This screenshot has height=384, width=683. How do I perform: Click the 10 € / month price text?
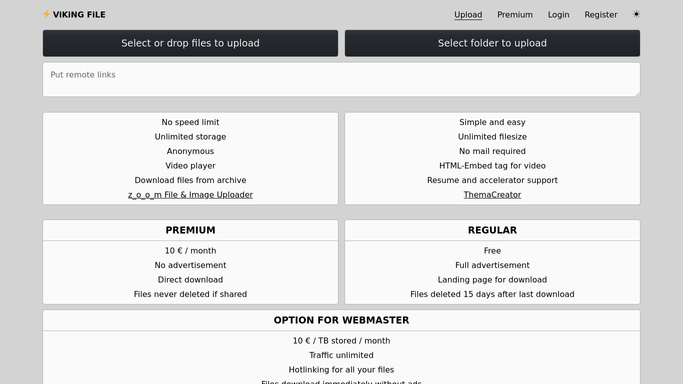pos(190,251)
